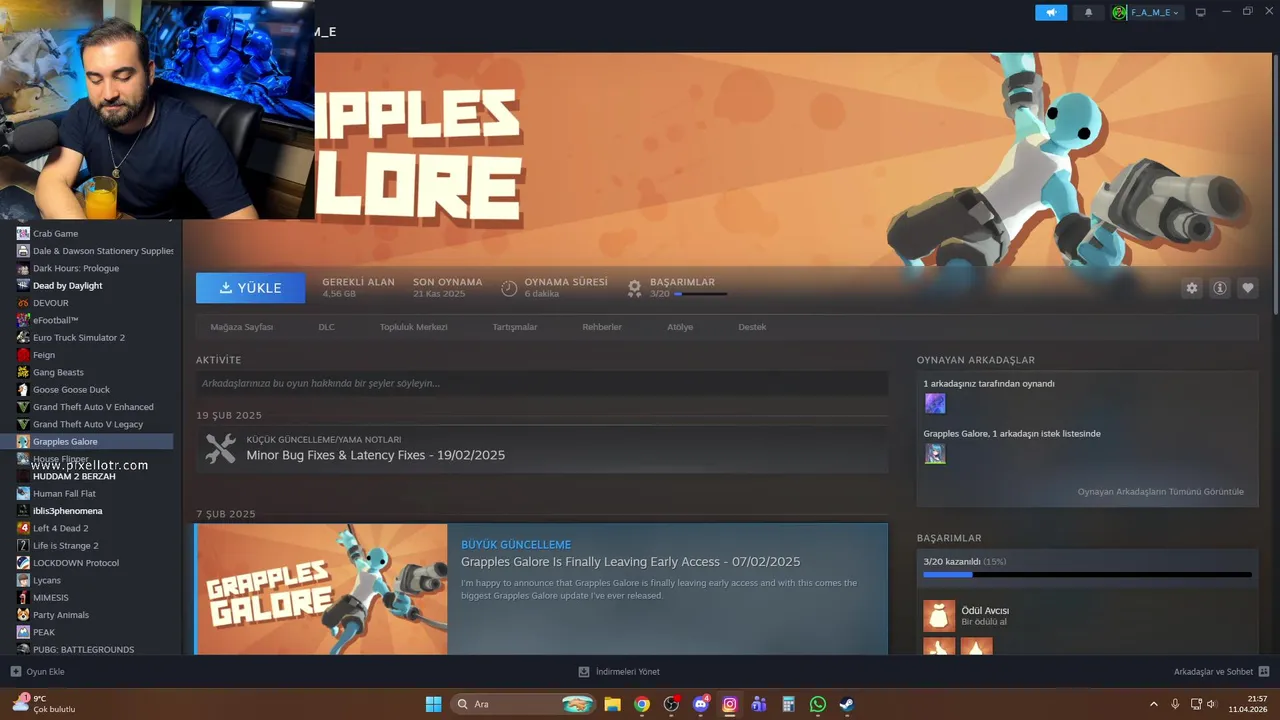Open the Topluluk Merkezi tab
The height and width of the screenshot is (720, 1280).
413,327
